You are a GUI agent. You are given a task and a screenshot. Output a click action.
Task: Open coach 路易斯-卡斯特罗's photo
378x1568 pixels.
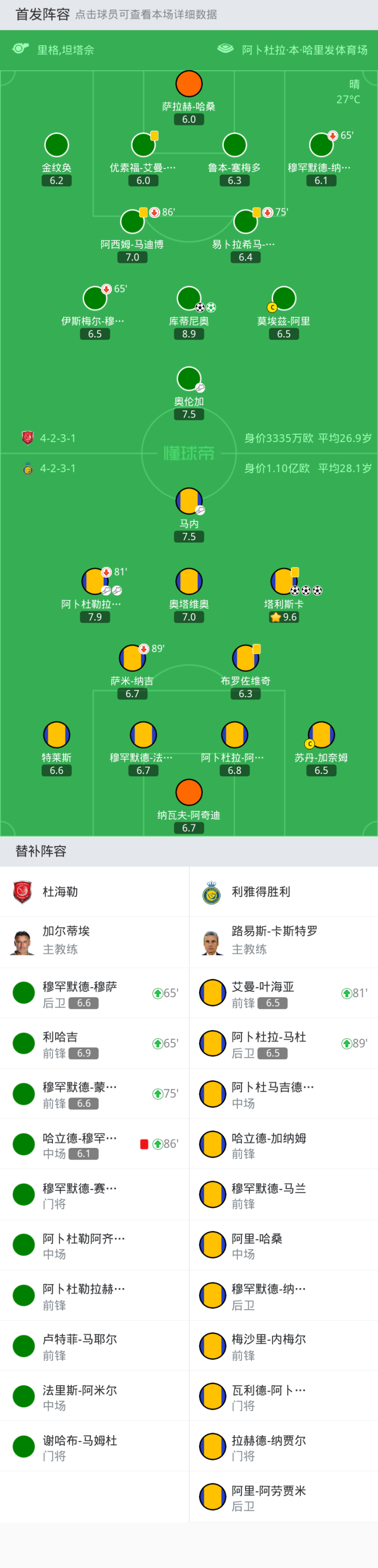211,942
